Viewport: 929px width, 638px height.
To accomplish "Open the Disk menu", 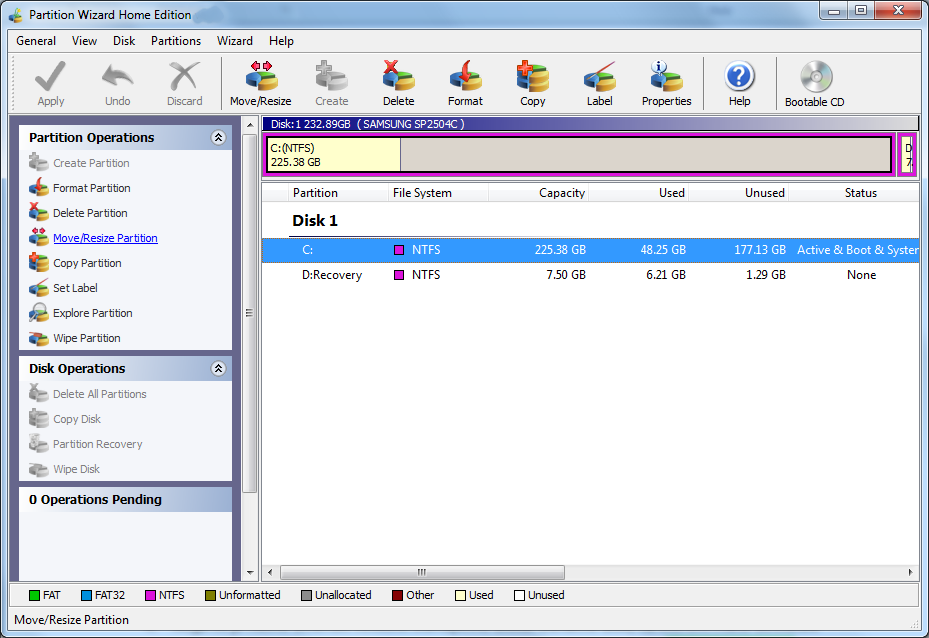I will point(124,41).
